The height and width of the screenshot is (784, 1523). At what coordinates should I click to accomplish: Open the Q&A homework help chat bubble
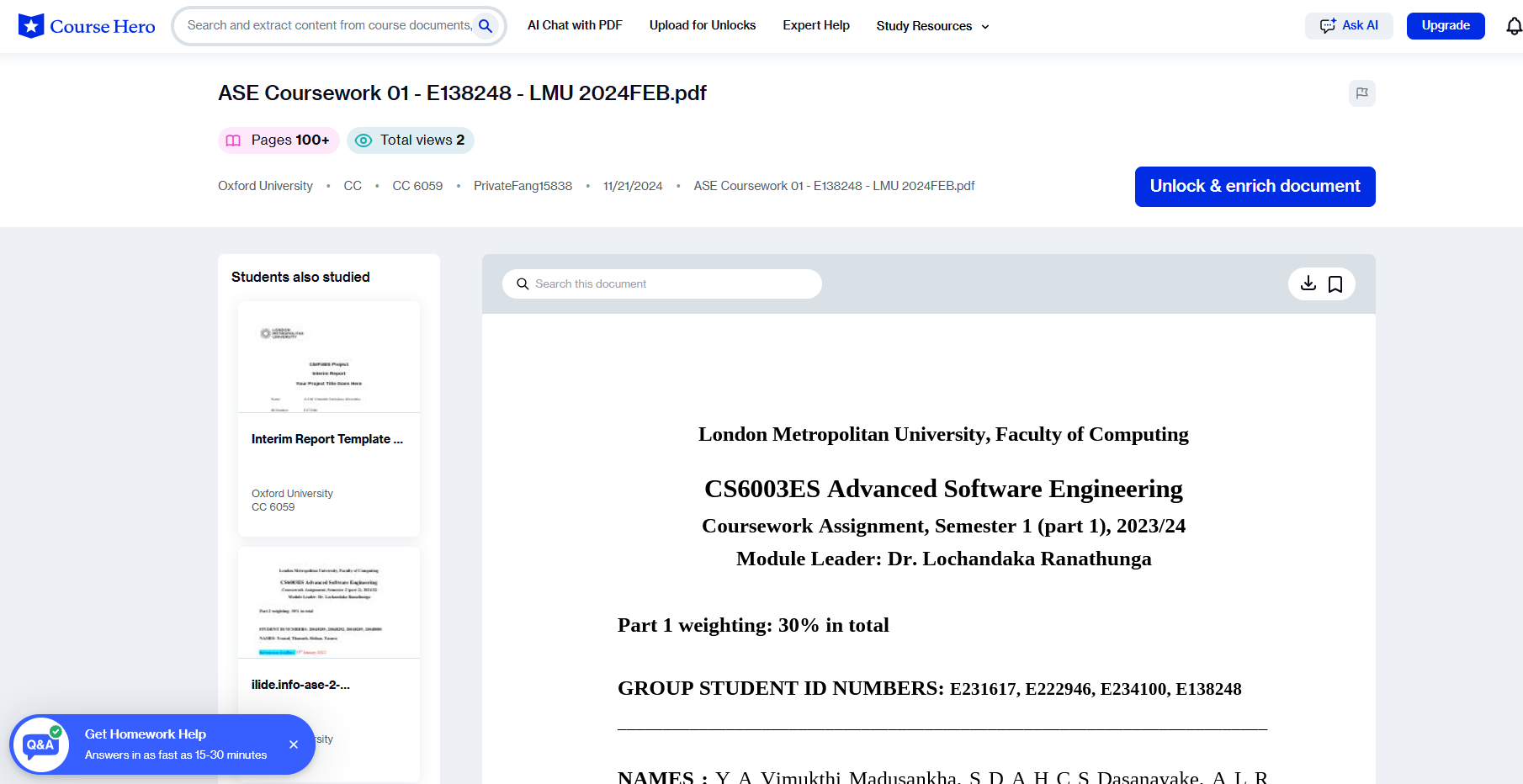[x=39, y=744]
